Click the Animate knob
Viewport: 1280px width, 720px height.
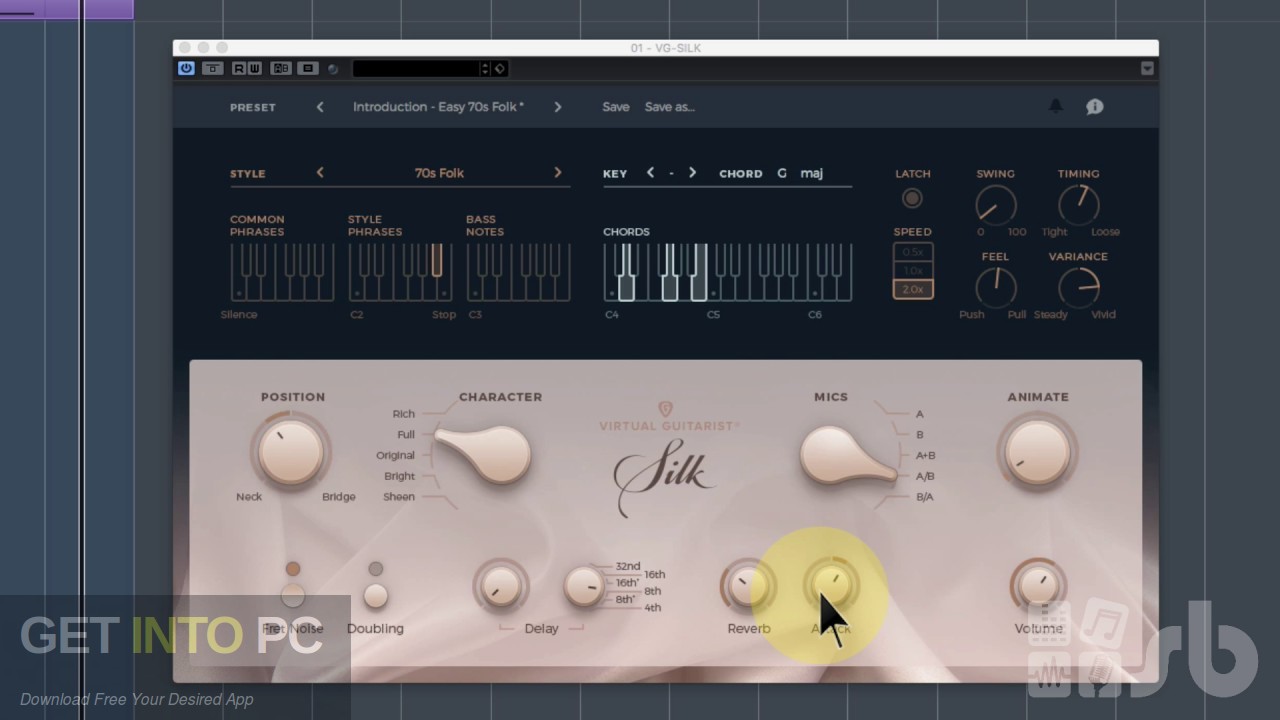tap(1038, 452)
